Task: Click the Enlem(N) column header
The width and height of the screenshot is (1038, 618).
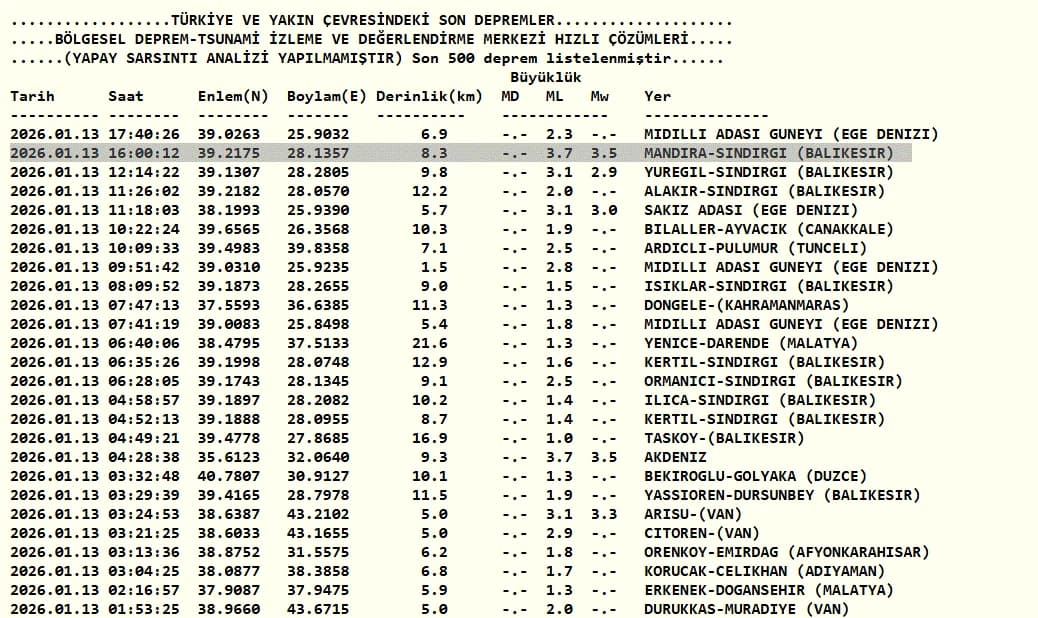Action: pos(233,97)
